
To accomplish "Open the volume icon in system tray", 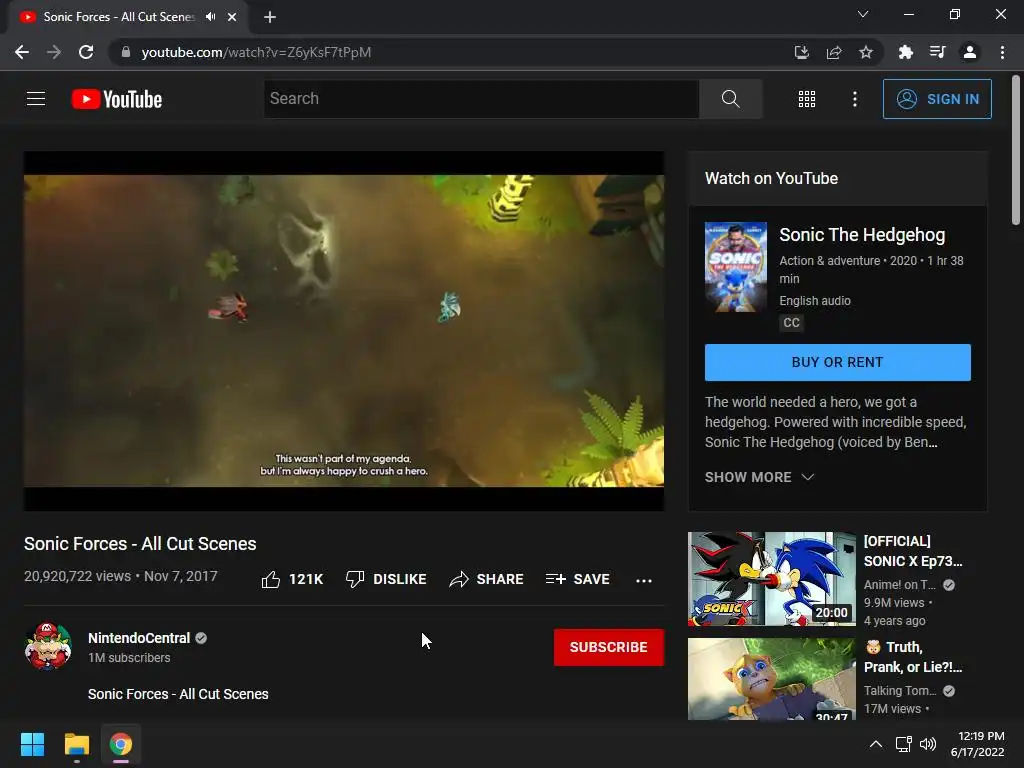I will [927, 744].
